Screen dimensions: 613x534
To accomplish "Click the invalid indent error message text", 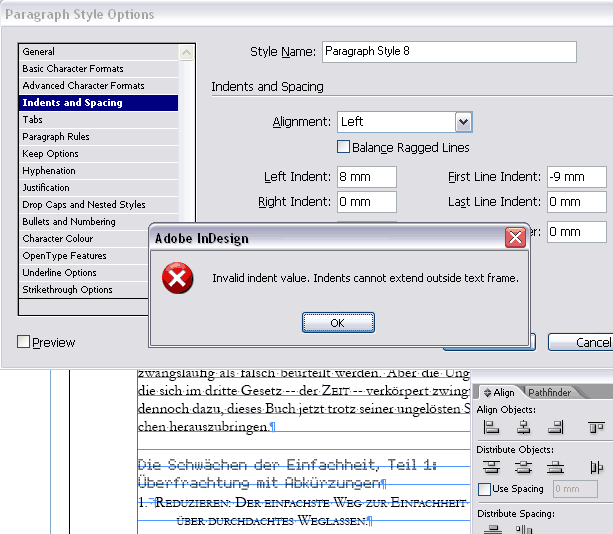I will tap(366, 278).
